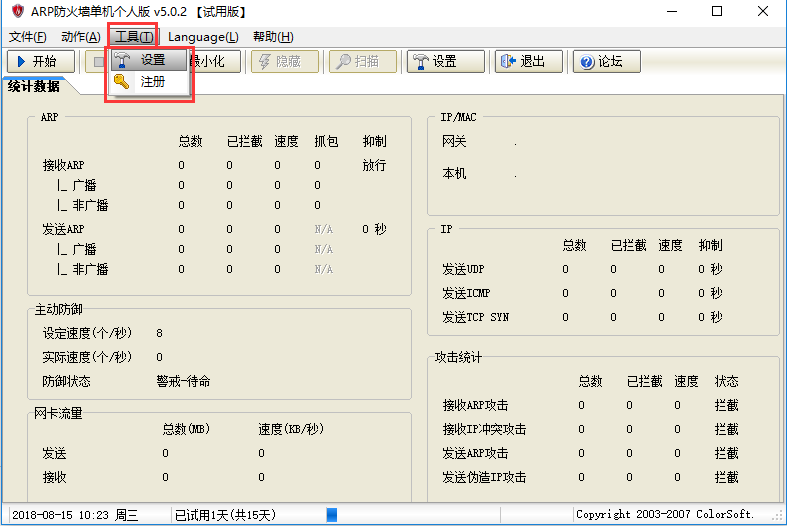
Task: Open the 动作(A) menu
Action: click(x=81, y=37)
